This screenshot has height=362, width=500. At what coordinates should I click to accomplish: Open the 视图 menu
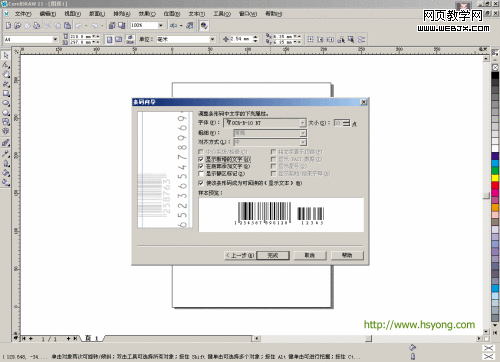pos(72,14)
